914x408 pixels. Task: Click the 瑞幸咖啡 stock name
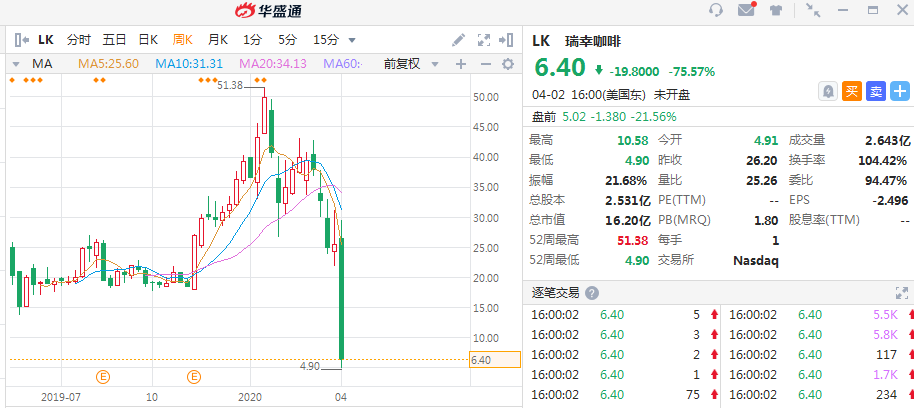pos(593,41)
